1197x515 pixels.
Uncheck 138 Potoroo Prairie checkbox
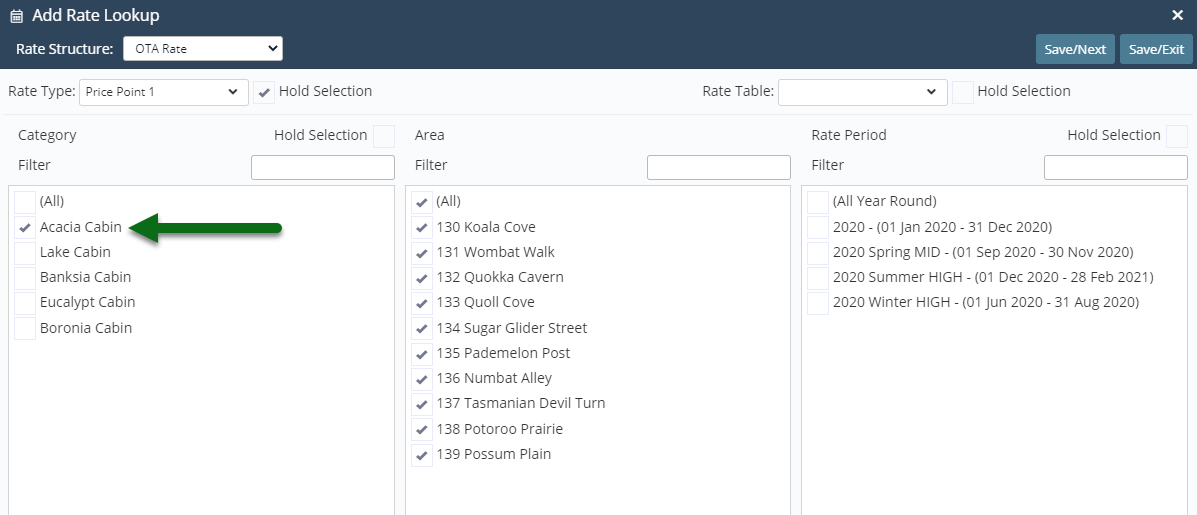tap(422, 430)
